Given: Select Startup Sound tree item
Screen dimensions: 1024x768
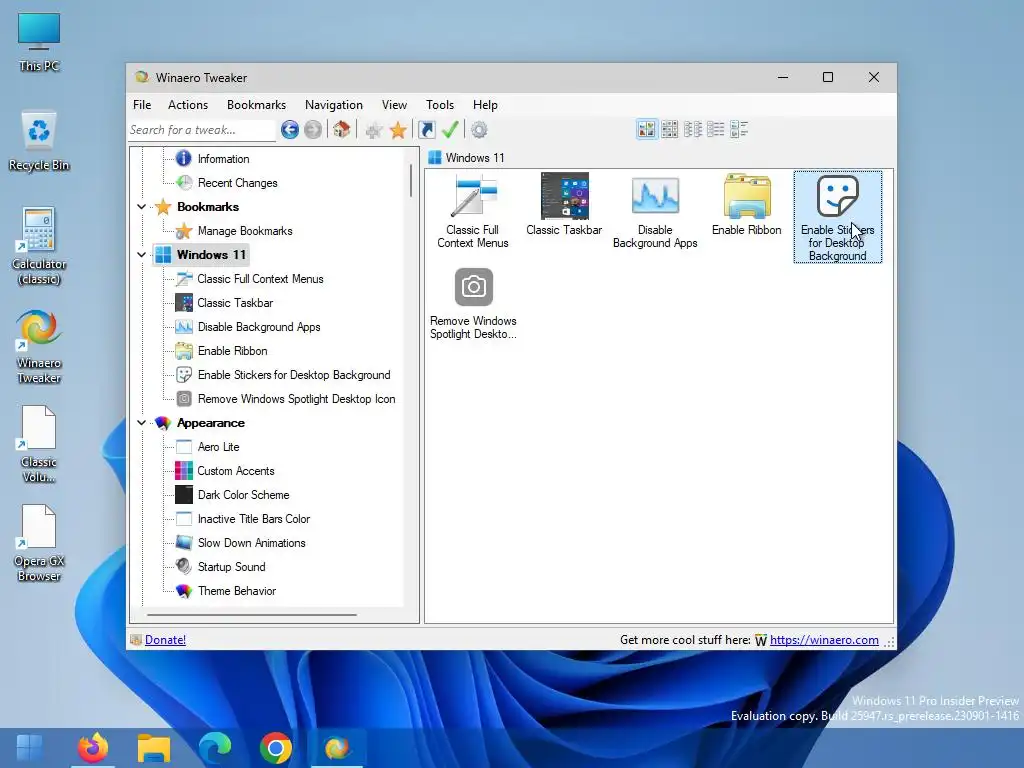Looking at the screenshot, I should point(232,567).
